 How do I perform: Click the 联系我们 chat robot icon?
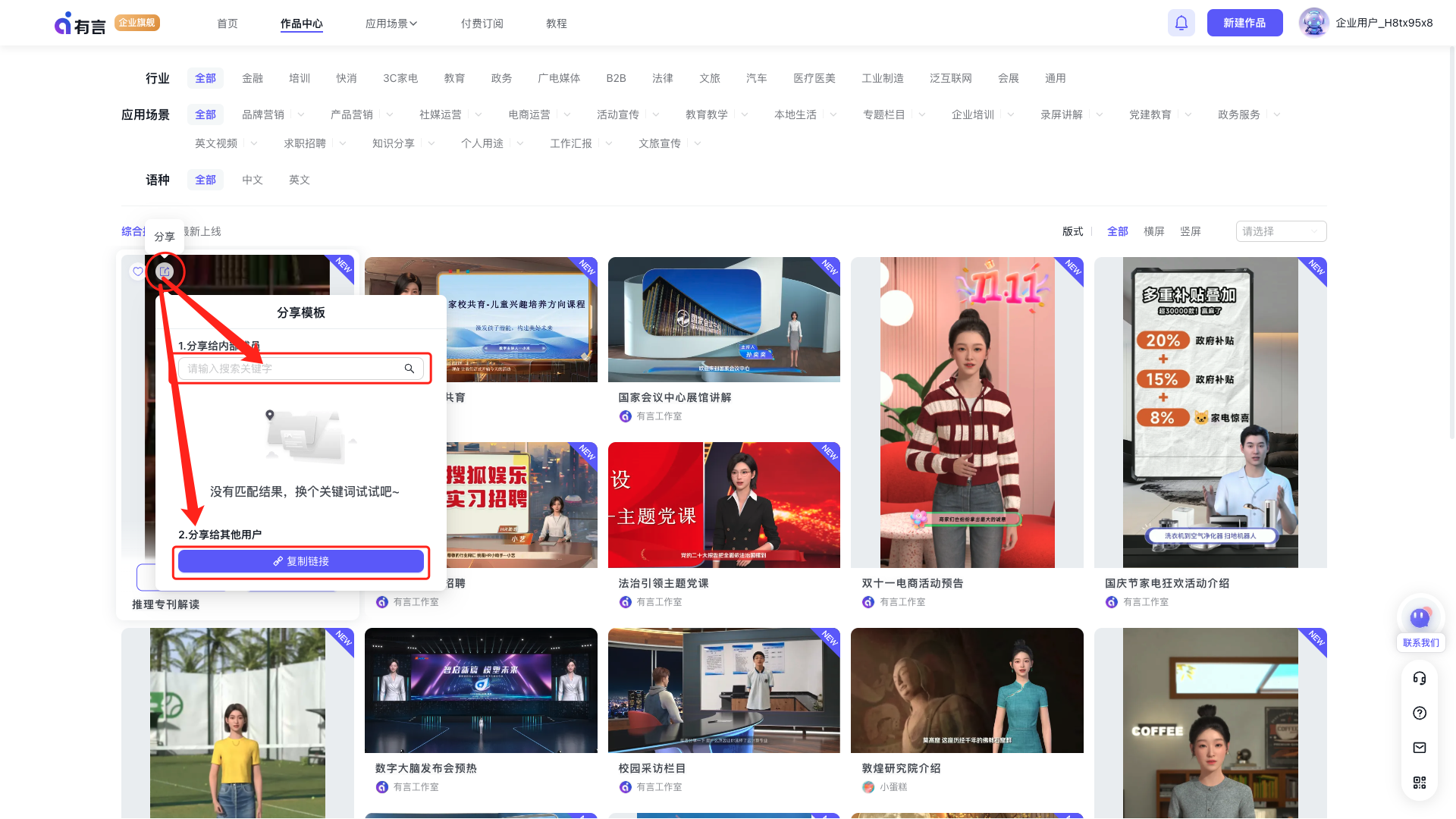coord(1420,617)
